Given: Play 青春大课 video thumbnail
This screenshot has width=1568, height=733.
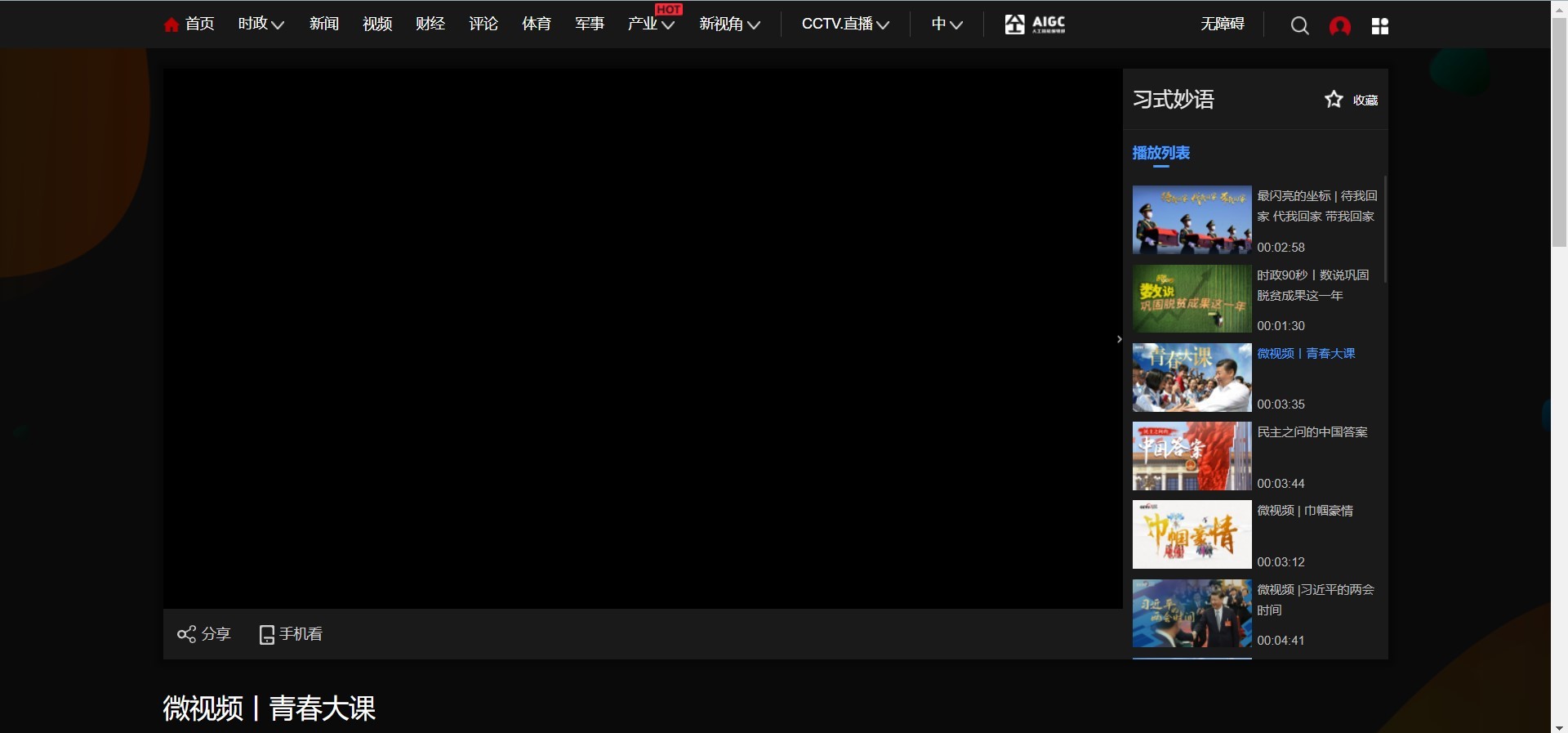Looking at the screenshot, I should 1192,378.
